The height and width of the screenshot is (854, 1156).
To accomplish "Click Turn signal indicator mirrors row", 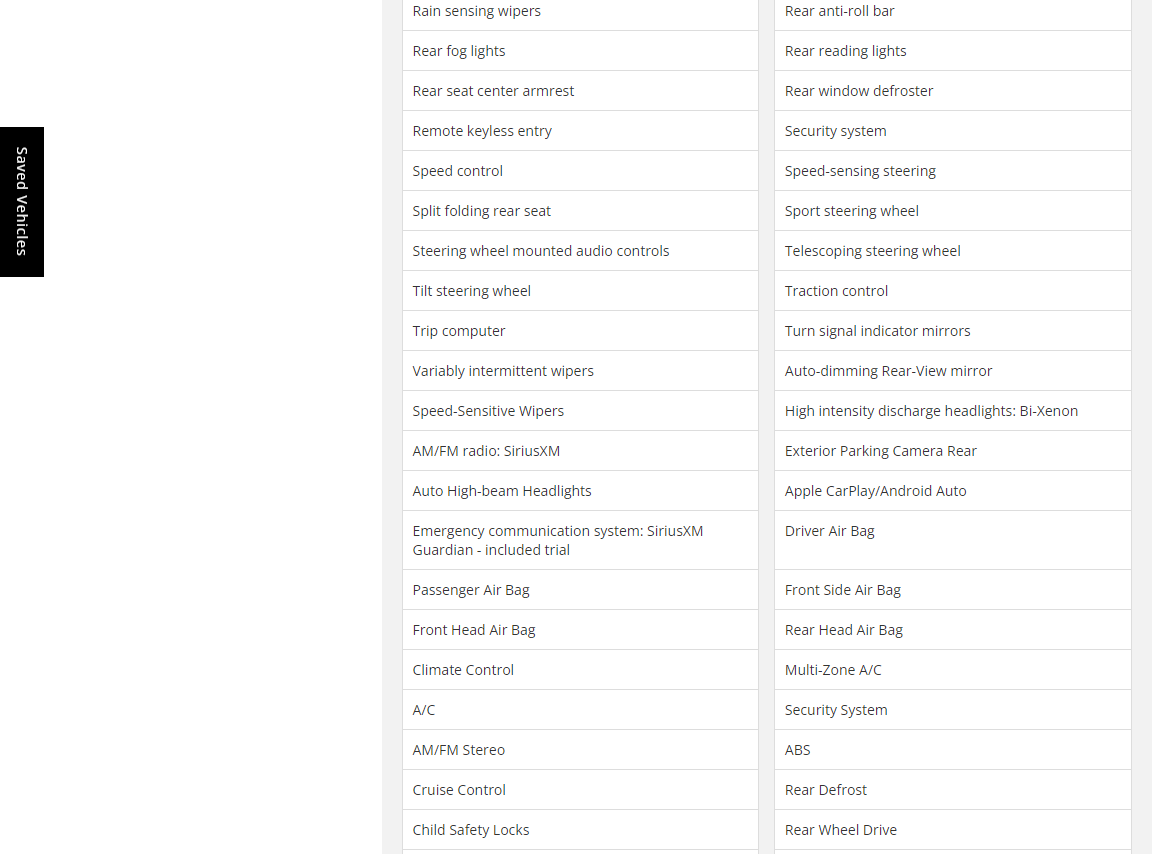I will [878, 331].
